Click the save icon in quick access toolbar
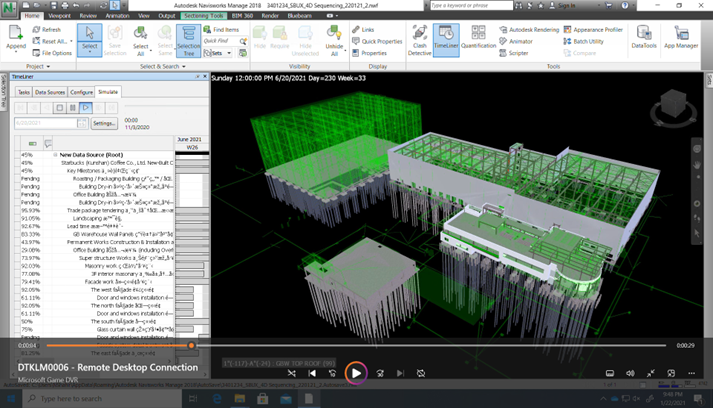This screenshot has height=408, width=713. coord(54,5)
